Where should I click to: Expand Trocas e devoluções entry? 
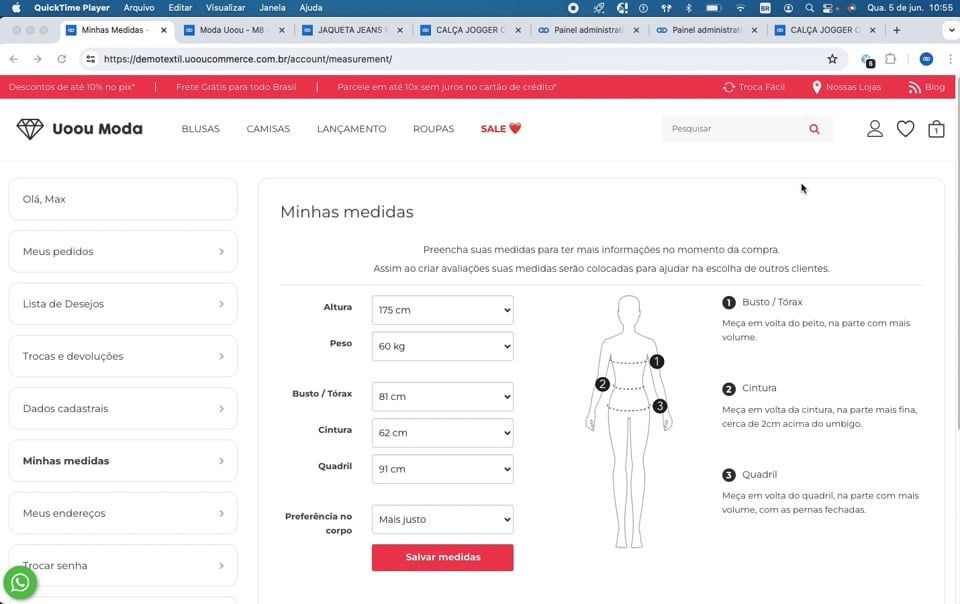pyautogui.click(x=122, y=355)
